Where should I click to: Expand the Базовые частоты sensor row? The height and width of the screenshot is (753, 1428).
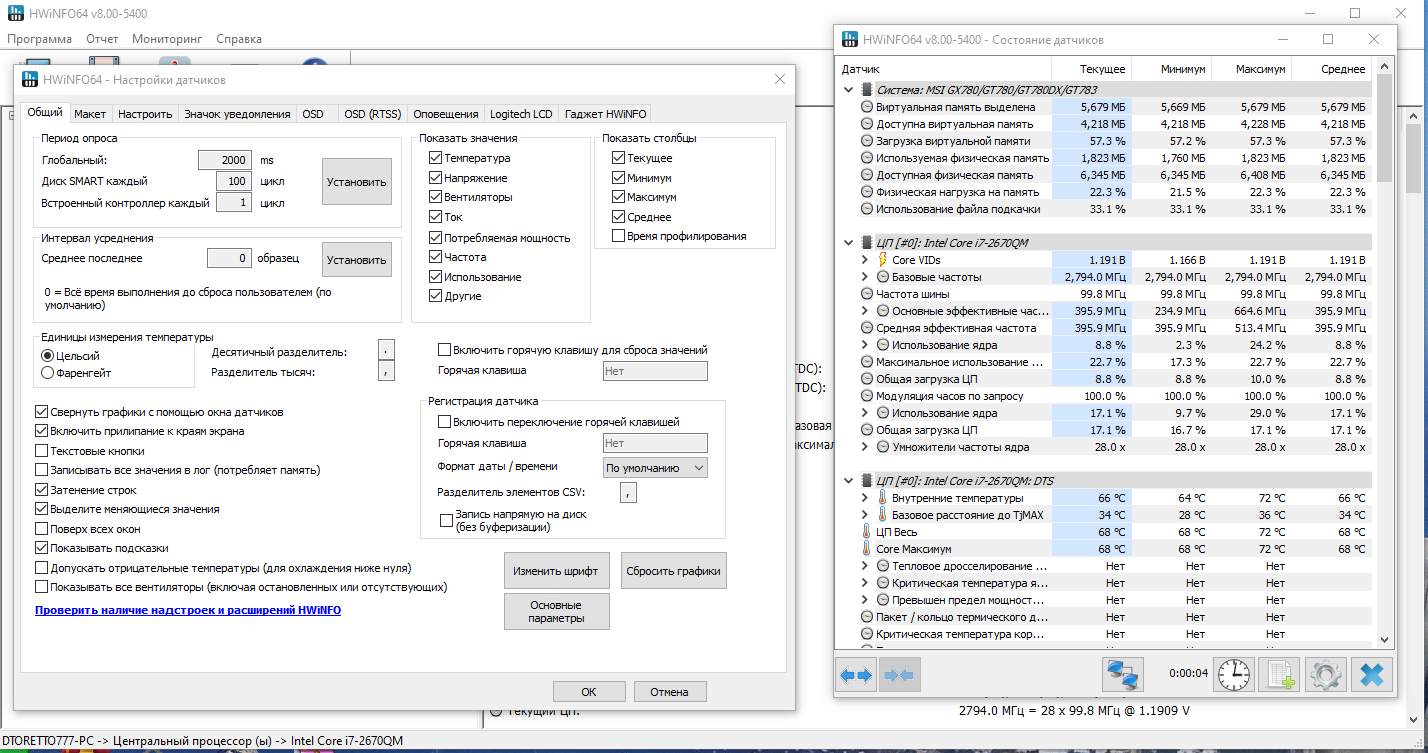(865, 277)
